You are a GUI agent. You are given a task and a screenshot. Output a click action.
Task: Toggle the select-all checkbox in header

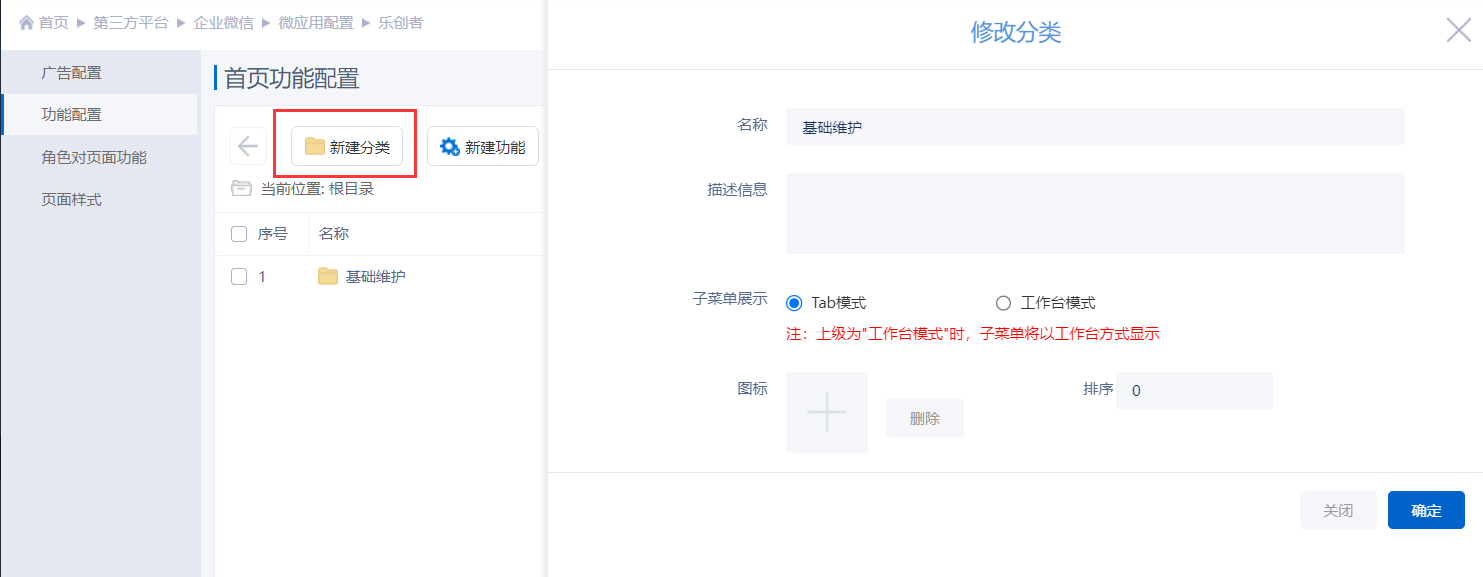tap(239, 234)
